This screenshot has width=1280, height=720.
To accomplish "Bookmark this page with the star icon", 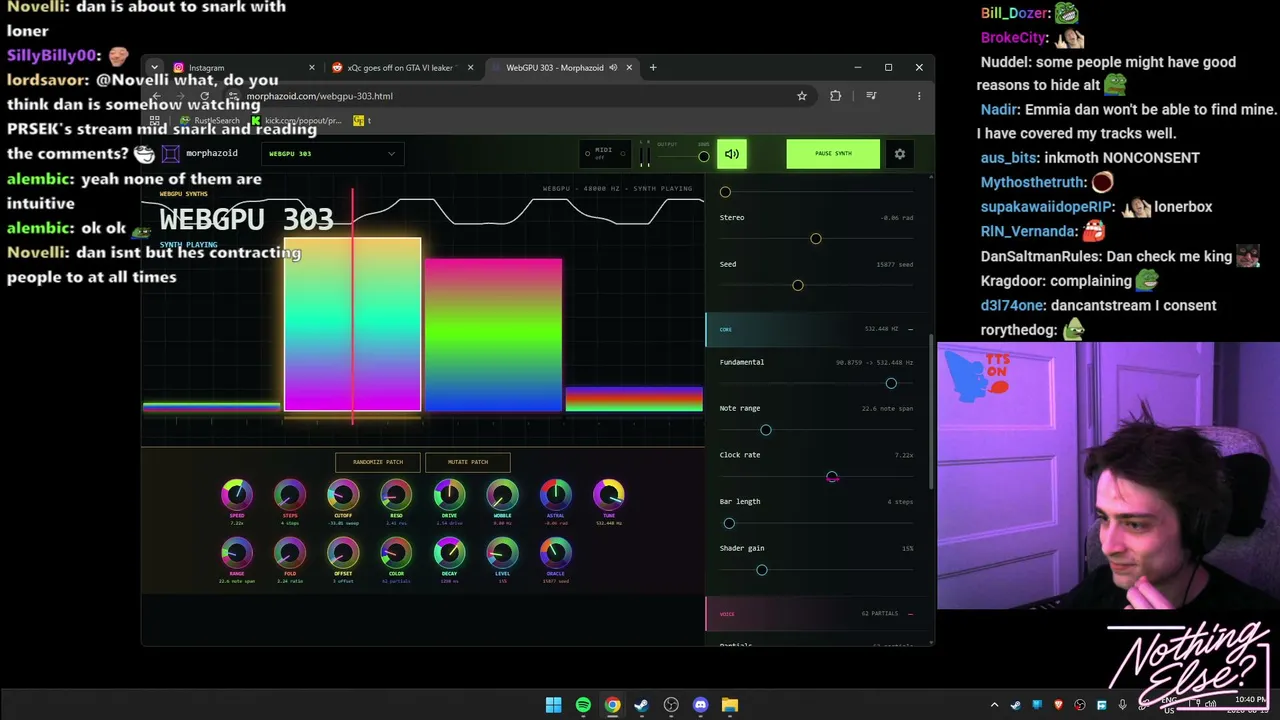I will (x=802, y=96).
